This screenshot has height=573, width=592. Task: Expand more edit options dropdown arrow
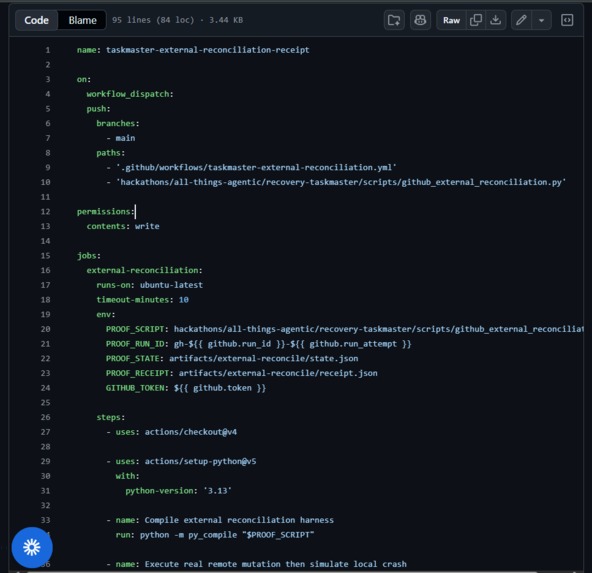point(541,20)
